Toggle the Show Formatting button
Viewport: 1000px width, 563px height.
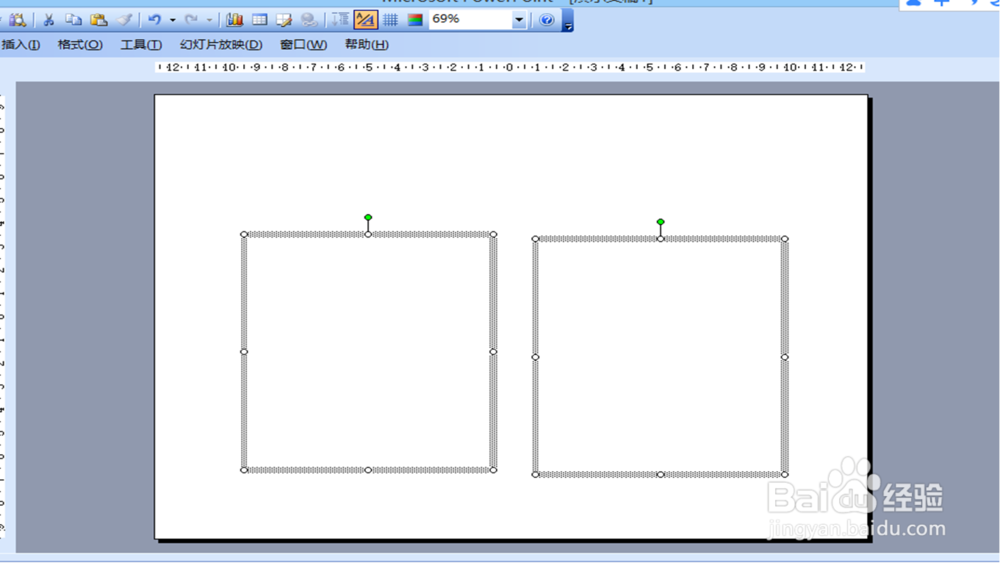coord(365,20)
